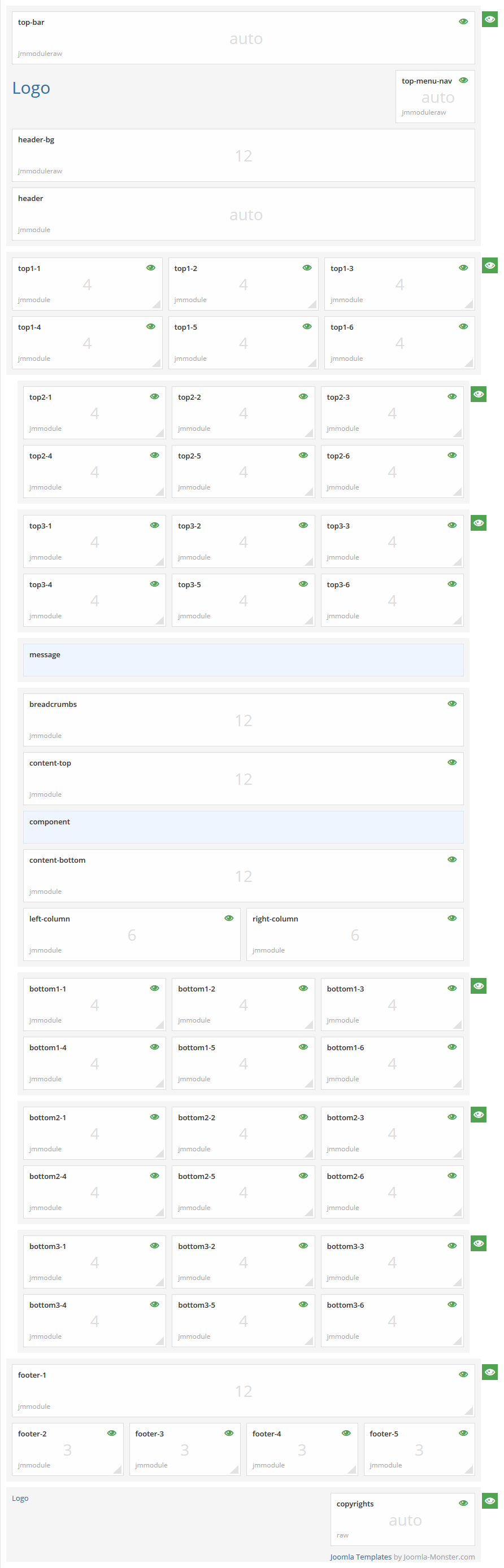Click the green eye button beside the top1 row
This screenshot has height=1568, width=504.
tap(489, 265)
